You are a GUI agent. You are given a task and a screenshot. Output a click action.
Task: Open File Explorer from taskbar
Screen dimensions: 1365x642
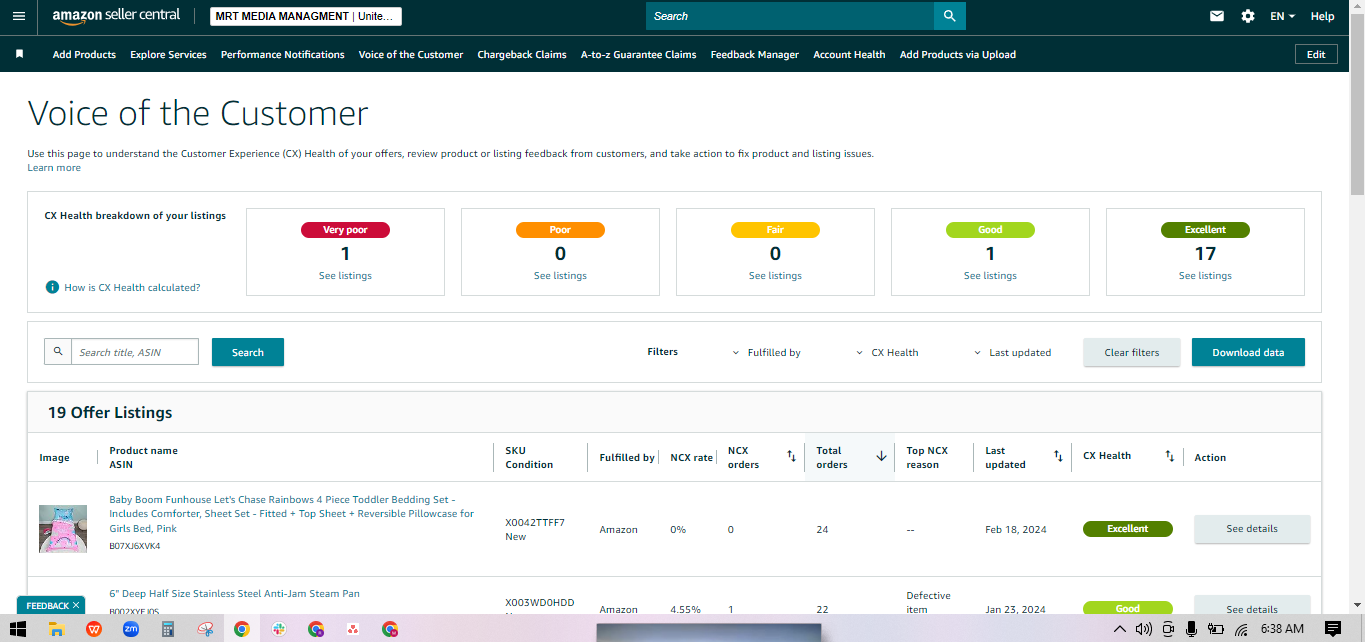56,629
